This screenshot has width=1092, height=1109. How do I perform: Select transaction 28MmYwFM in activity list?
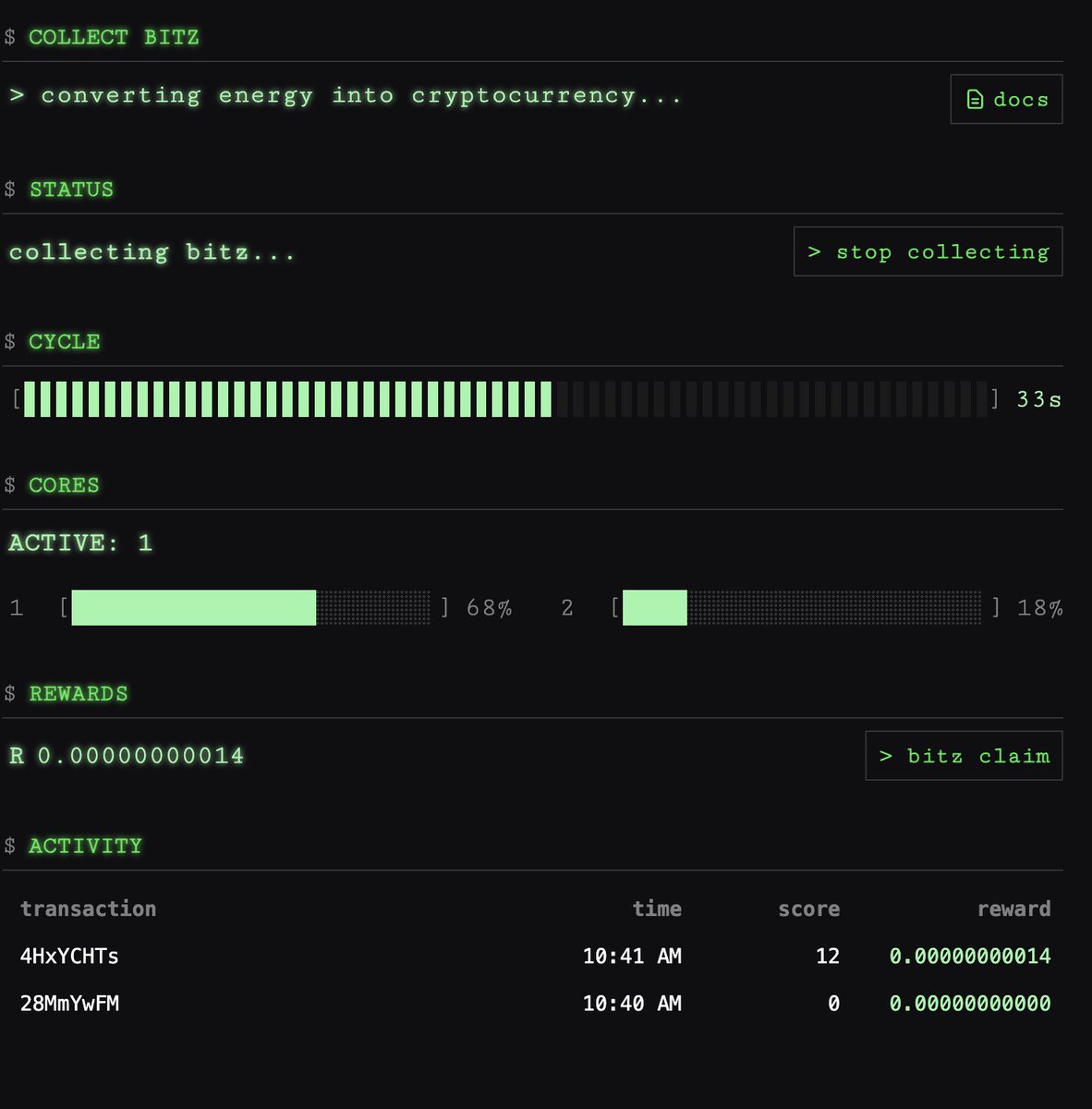69,1004
